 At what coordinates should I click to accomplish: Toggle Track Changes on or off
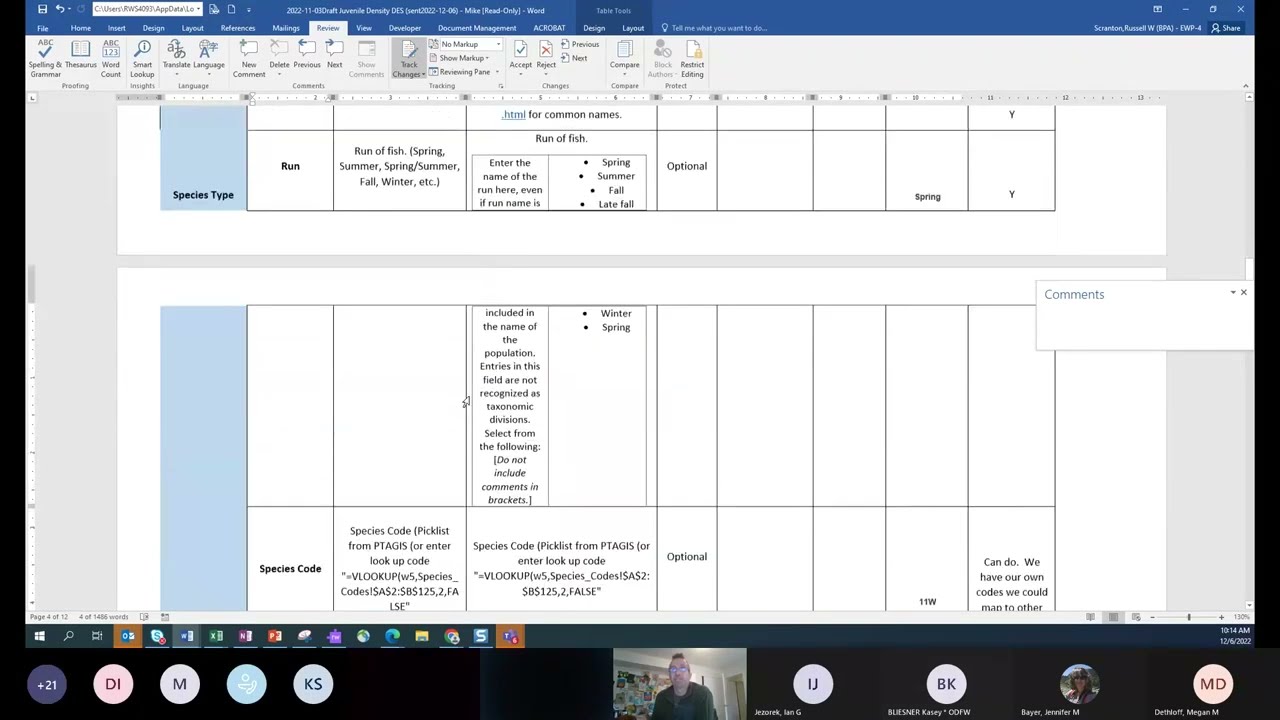[x=409, y=58]
